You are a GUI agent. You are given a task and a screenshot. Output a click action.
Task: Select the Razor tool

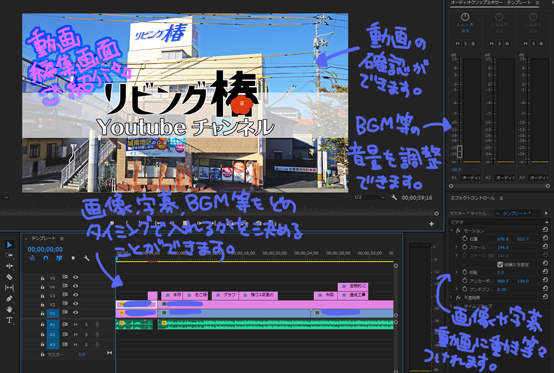click(9, 277)
